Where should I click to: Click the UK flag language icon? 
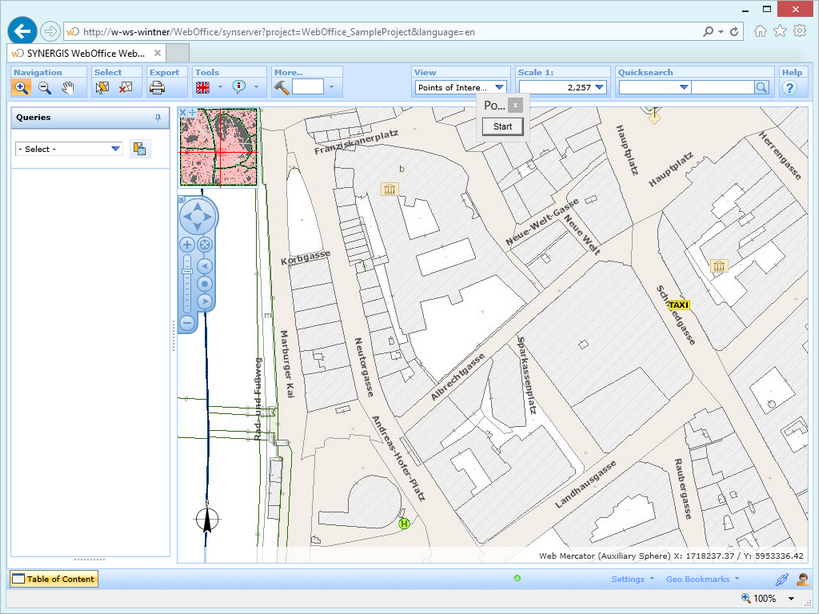pyautogui.click(x=203, y=88)
